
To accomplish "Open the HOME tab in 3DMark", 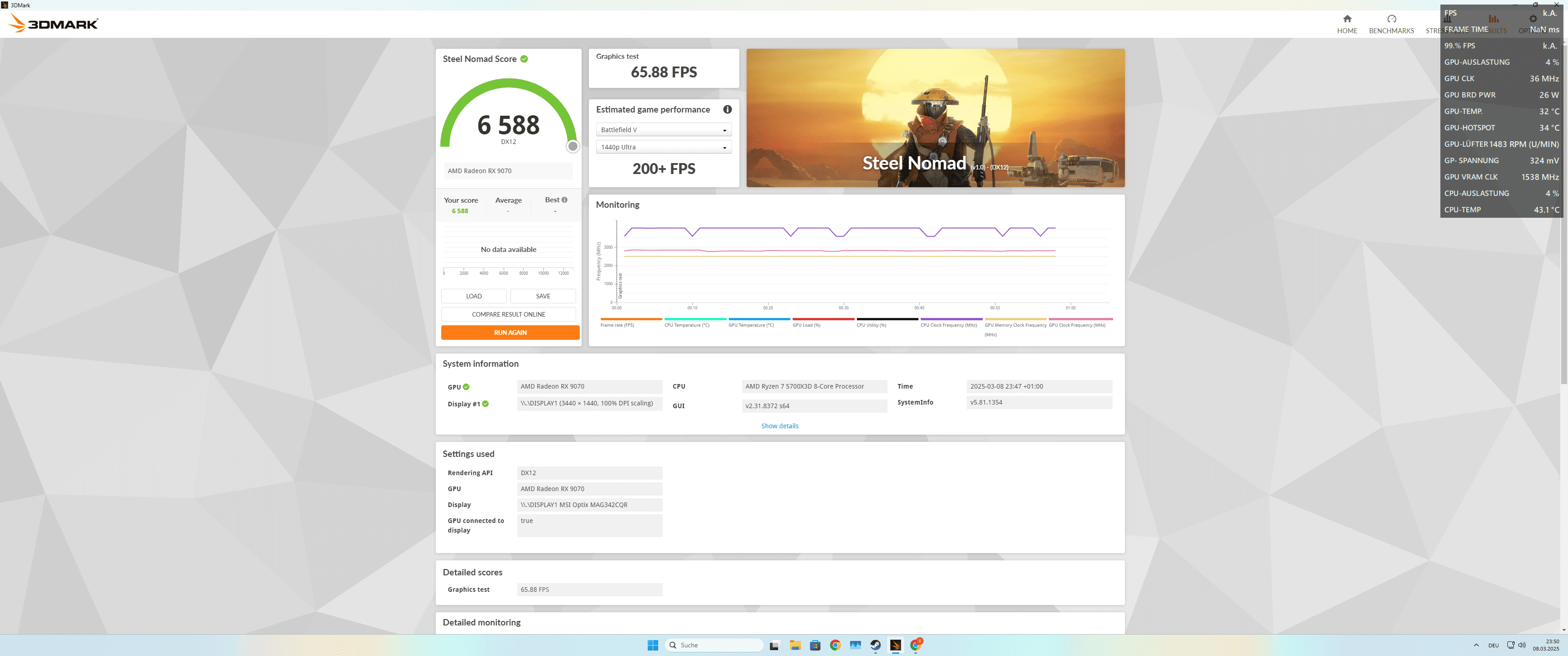I will (x=1346, y=24).
